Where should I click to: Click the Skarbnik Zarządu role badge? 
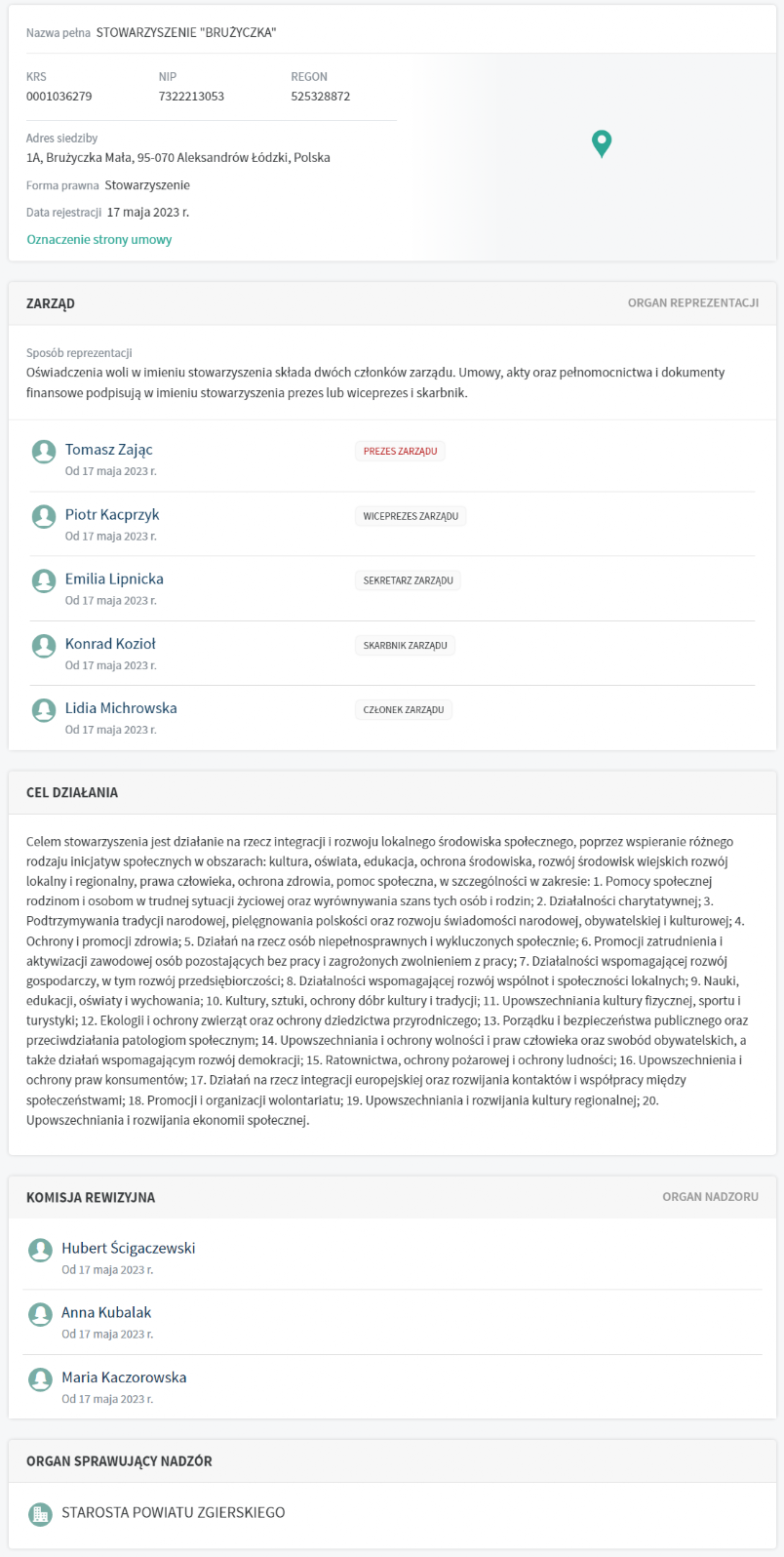pyautogui.click(x=405, y=646)
